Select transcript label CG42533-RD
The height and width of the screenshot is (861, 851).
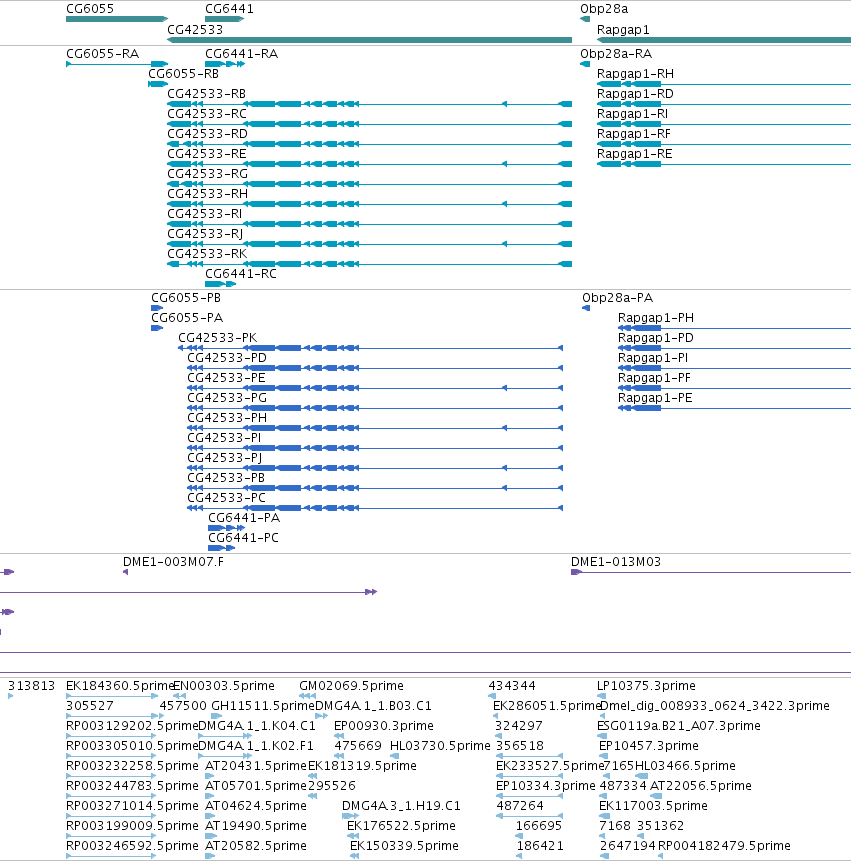tap(208, 134)
